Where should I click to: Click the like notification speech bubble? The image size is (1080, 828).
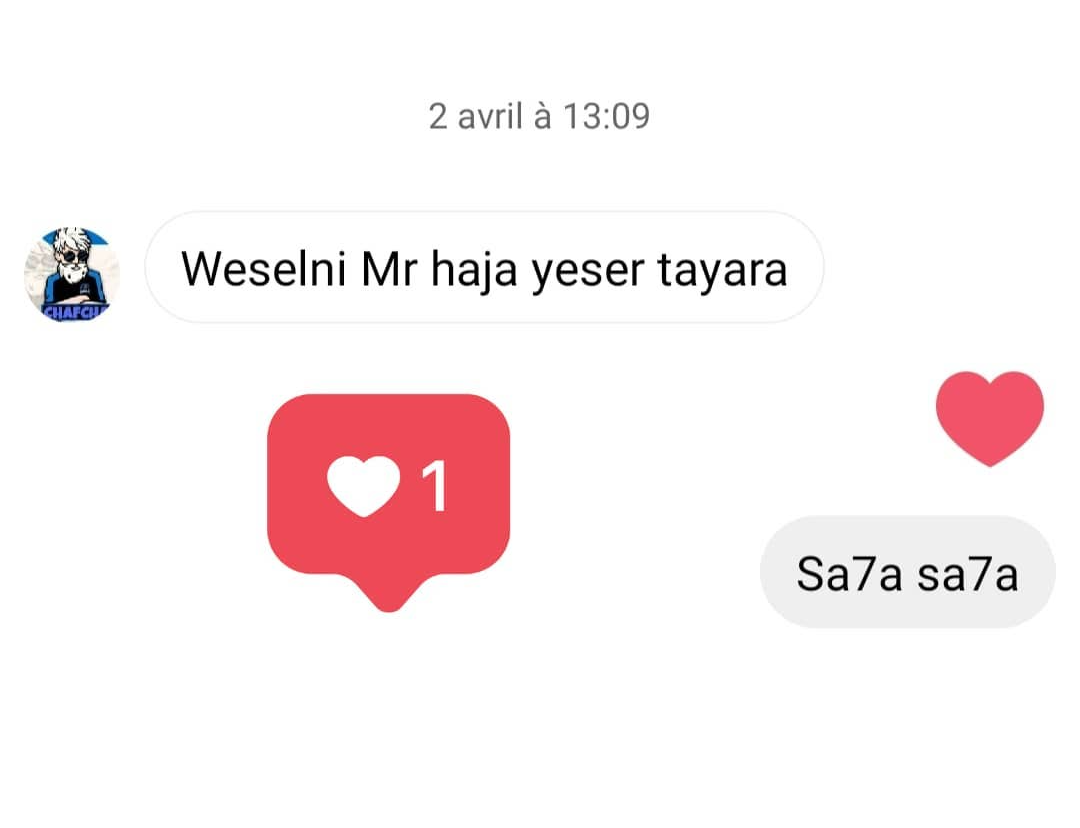[388, 502]
